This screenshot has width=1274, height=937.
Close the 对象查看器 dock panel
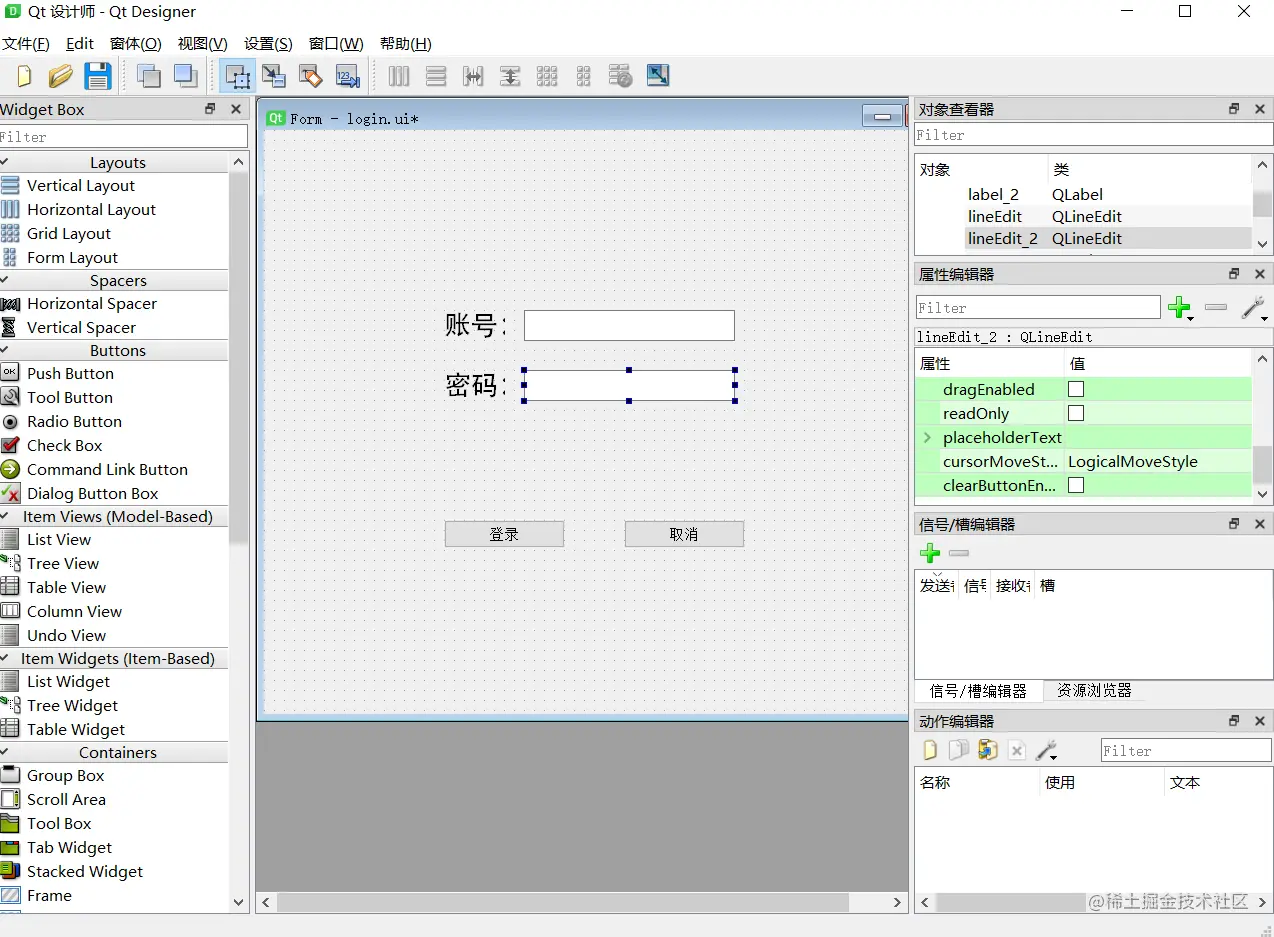[x=1260, y=109]
